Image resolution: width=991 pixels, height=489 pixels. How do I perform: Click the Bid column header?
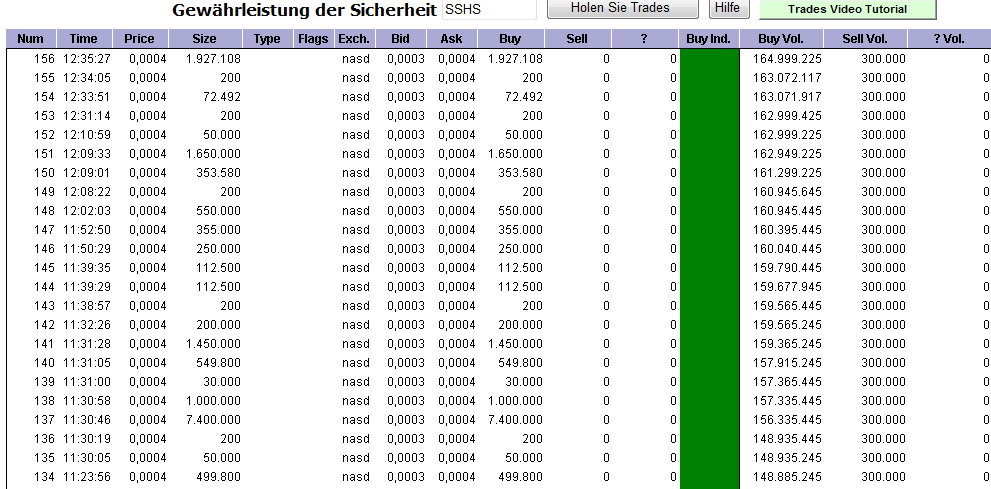pos(400,39)
